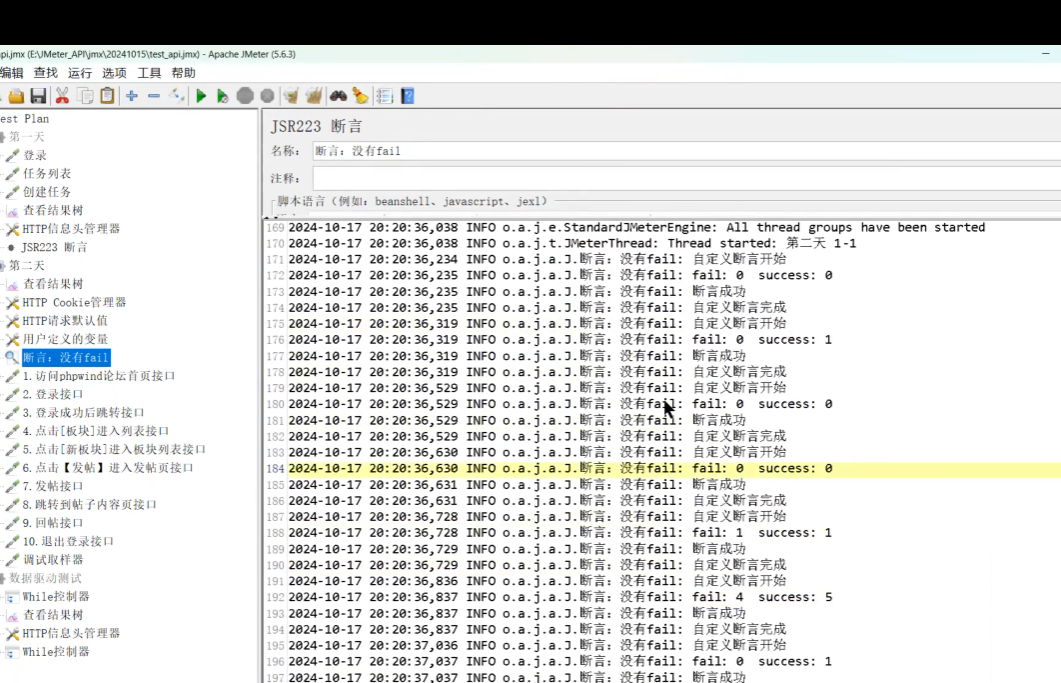
Task: Clear all results with the double broom icon
Action: (x=314, y=96)
